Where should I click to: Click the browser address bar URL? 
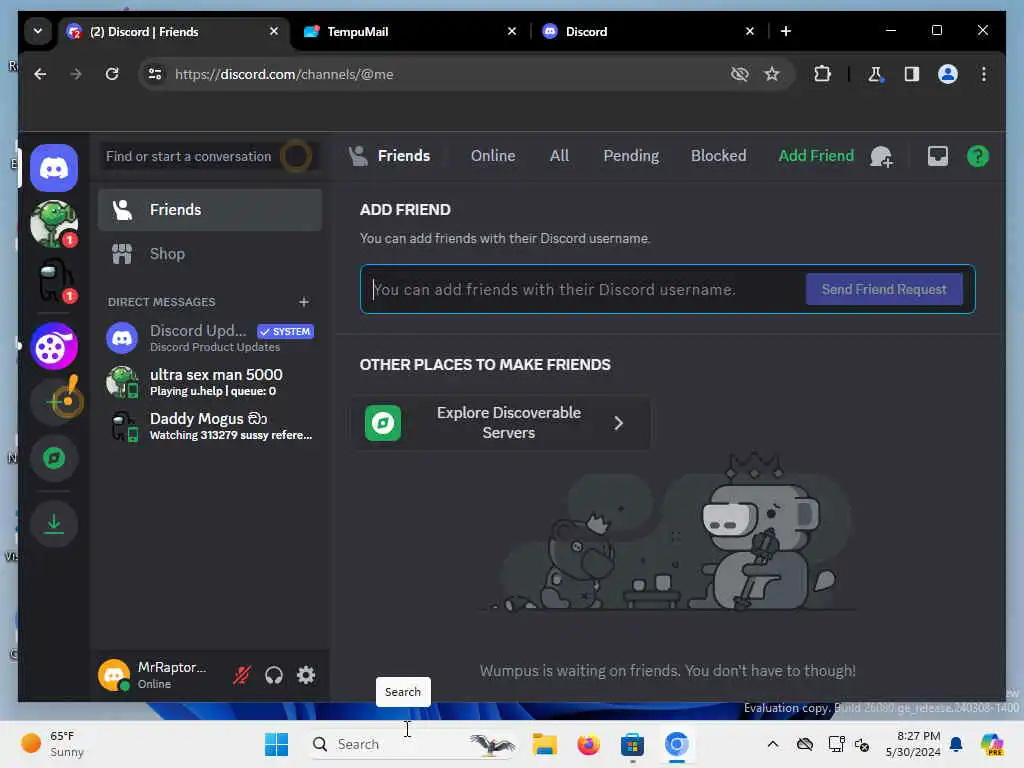[284, 74]
